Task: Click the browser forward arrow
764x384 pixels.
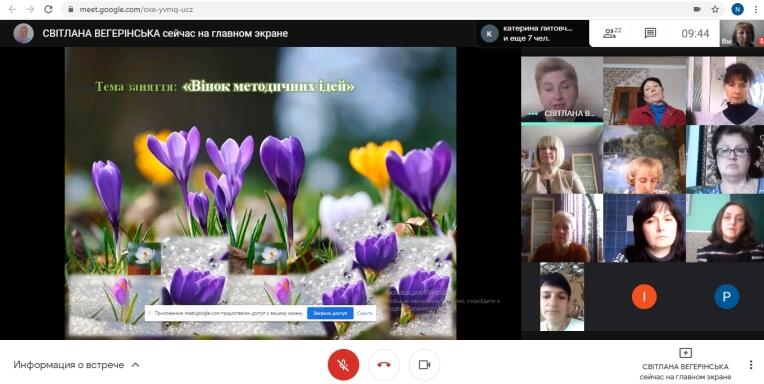Action: [30, 9]
